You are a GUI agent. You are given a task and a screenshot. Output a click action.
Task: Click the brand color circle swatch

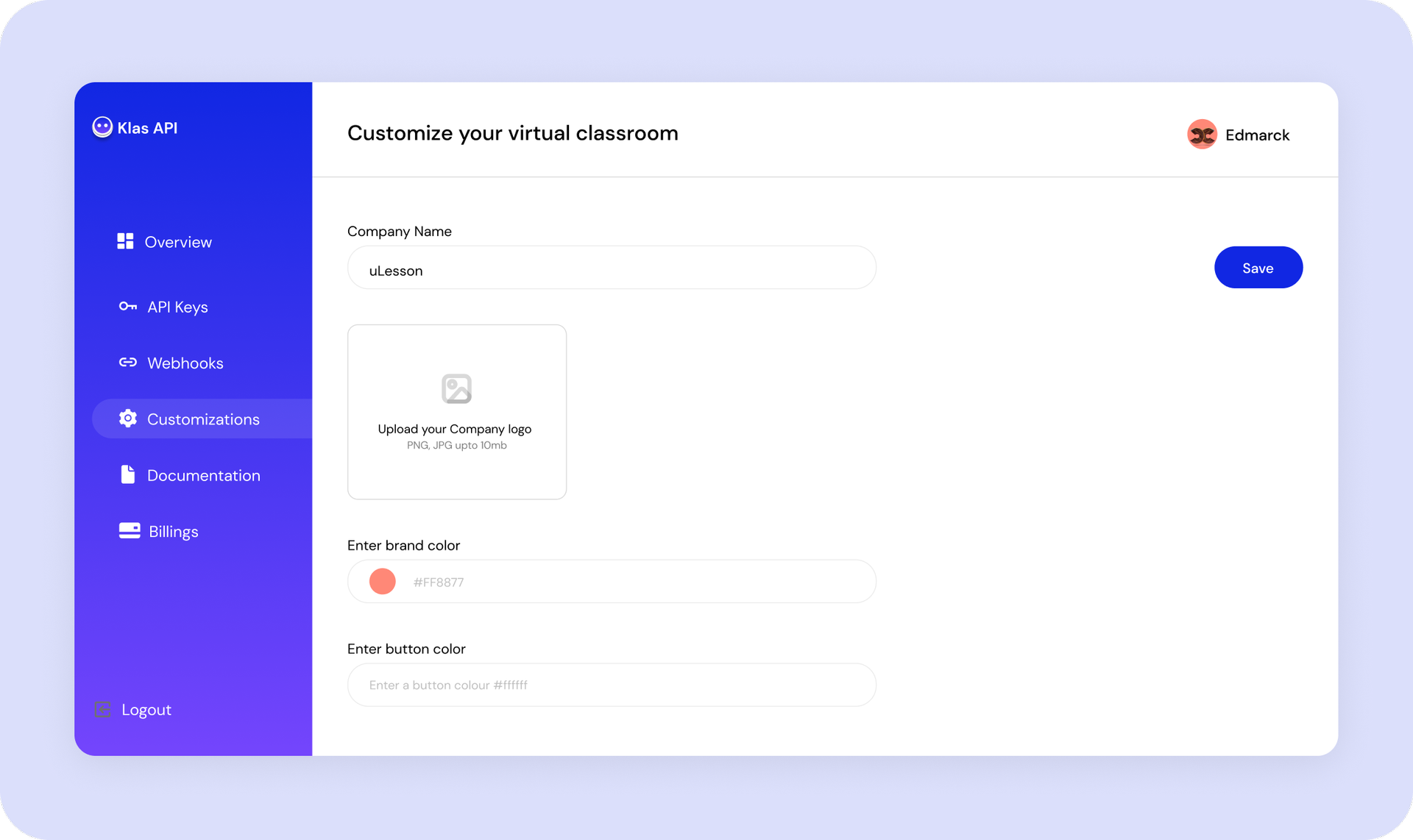pyautogui.click(x=382, y=581)
